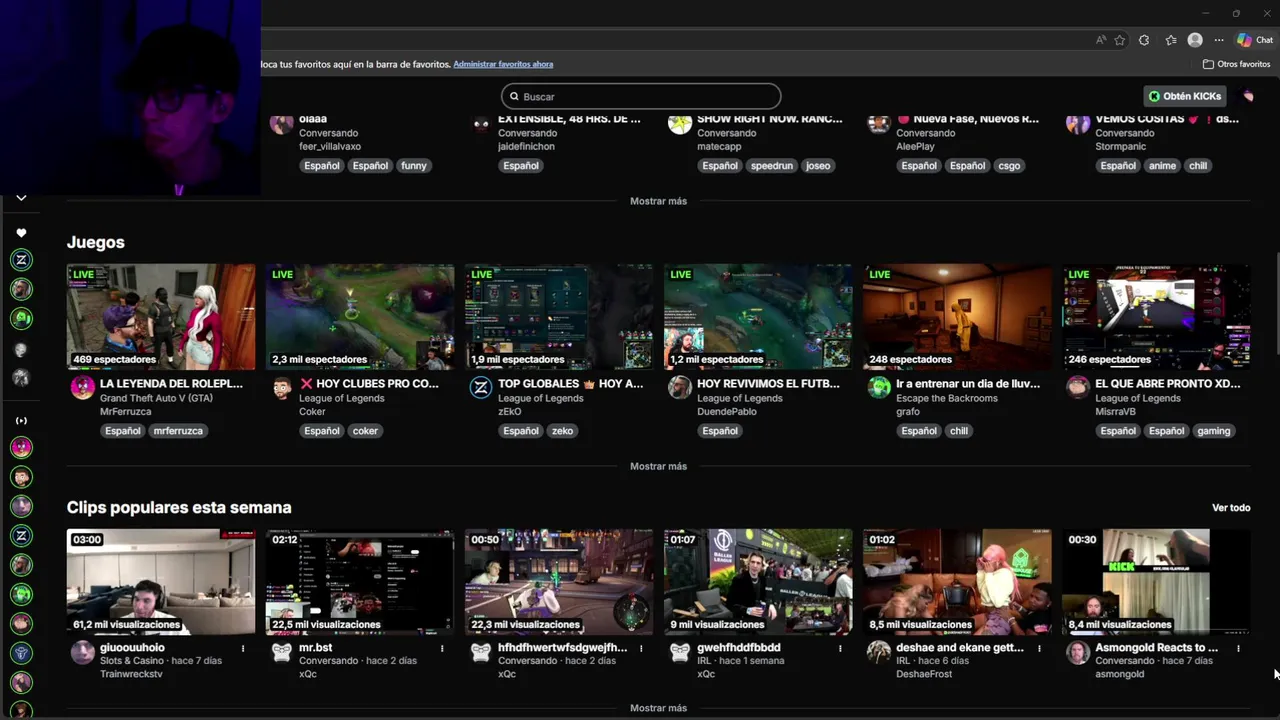Click the Buscar search field
1280x720 pixels.
pos(641,96)
